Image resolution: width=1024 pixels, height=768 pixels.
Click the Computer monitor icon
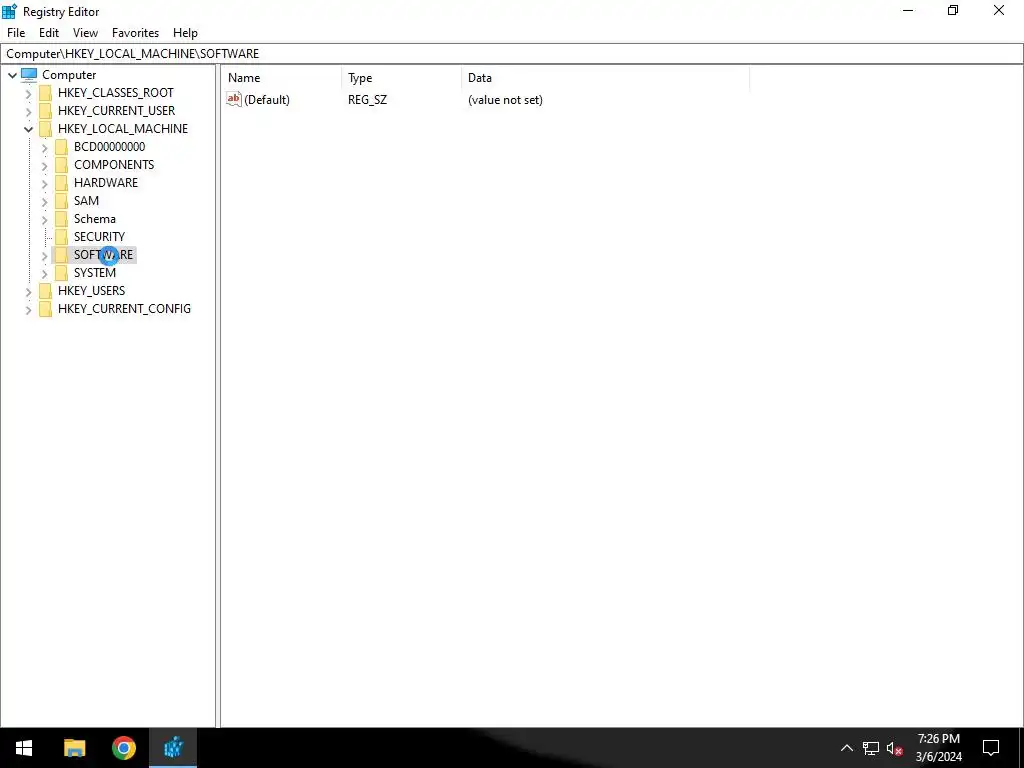29,75
